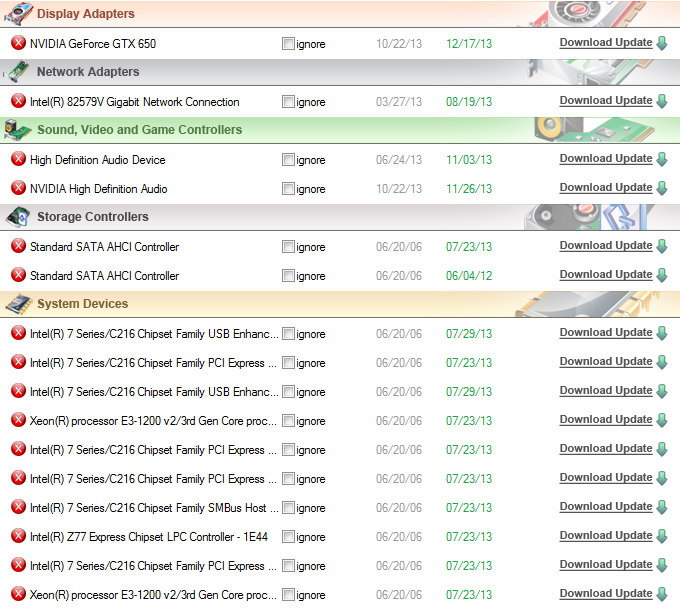Click Intel(R) Z77 Express Chipset LPC Controller name

click(x=149, y=537)
